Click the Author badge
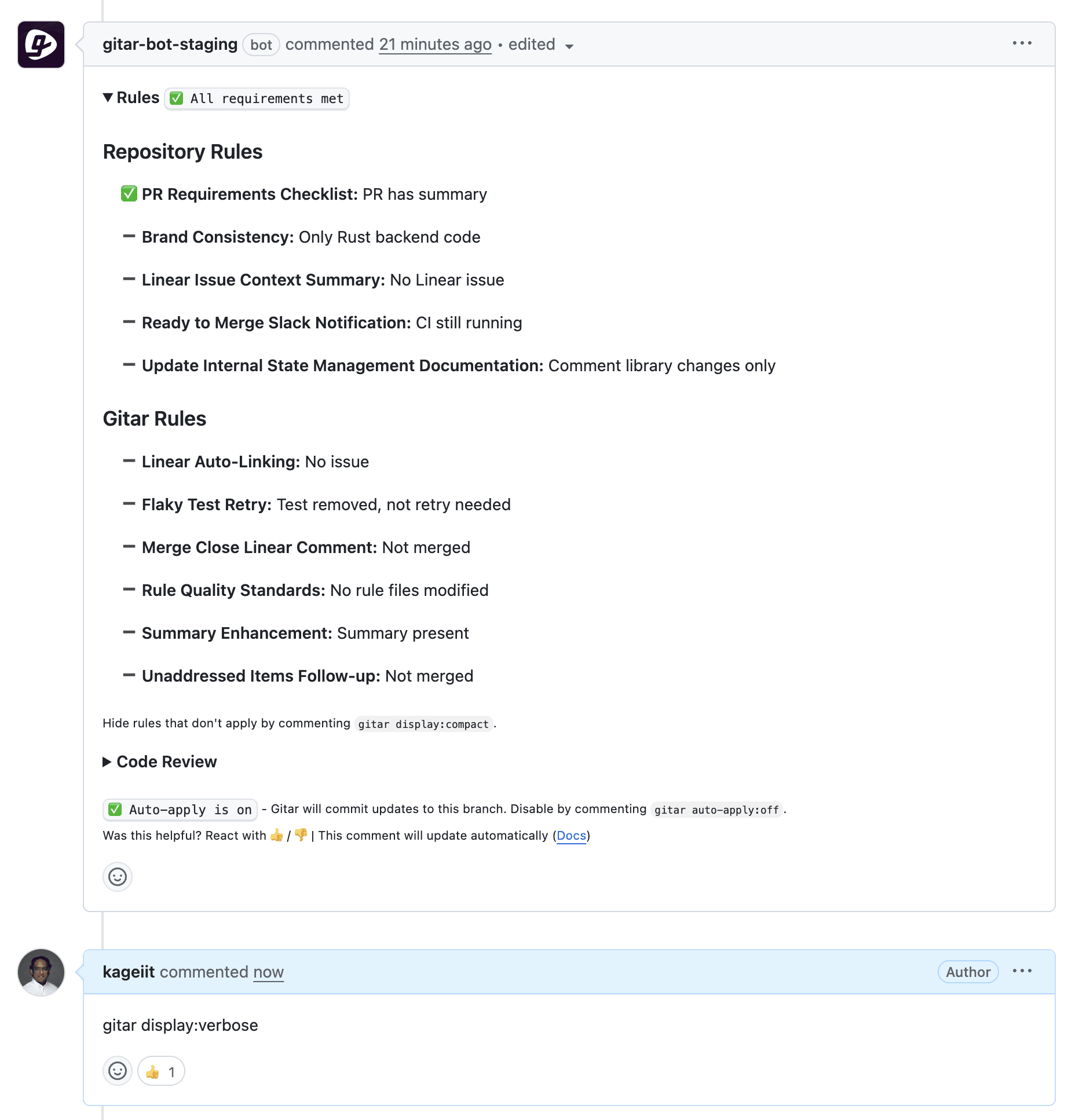This screenshot has width=1068, height=1120. [968, 972]
